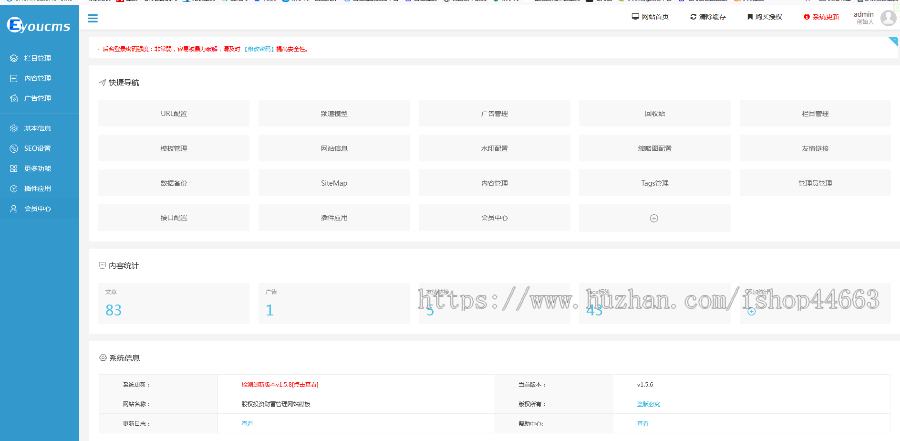Click the 基本信息 gear icon in the sidebar
900x441 pixels.
(x=14, y=128)
